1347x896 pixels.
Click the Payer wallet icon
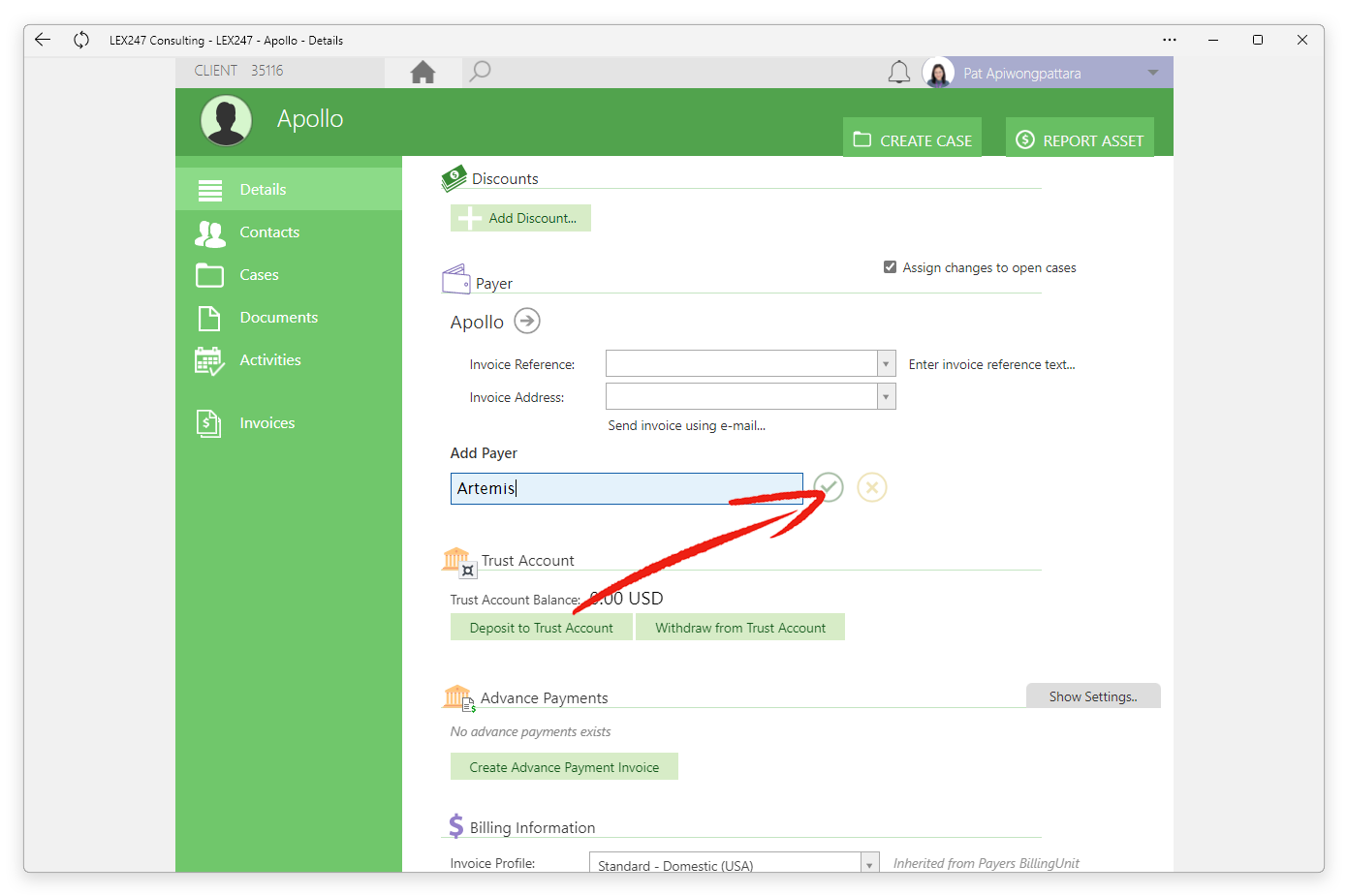(x=456, y=279)
